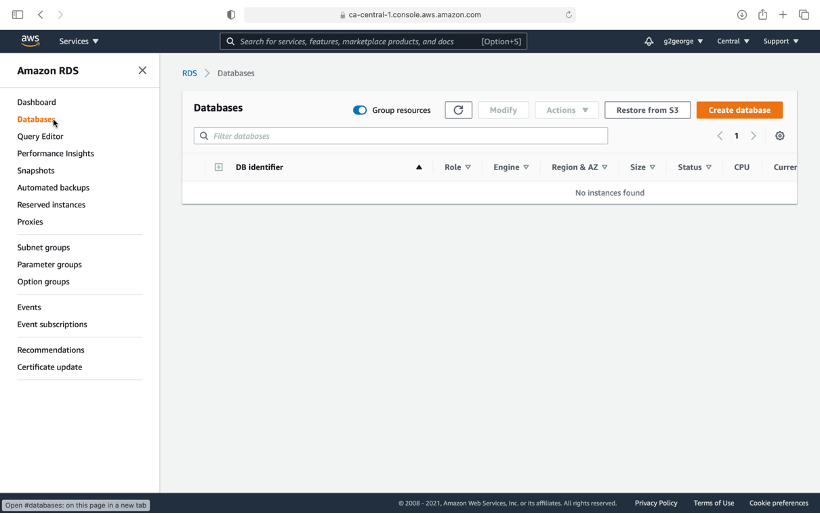
Task: Open Performance Insights
Action: pyautogui.click(x=55, y=153)
